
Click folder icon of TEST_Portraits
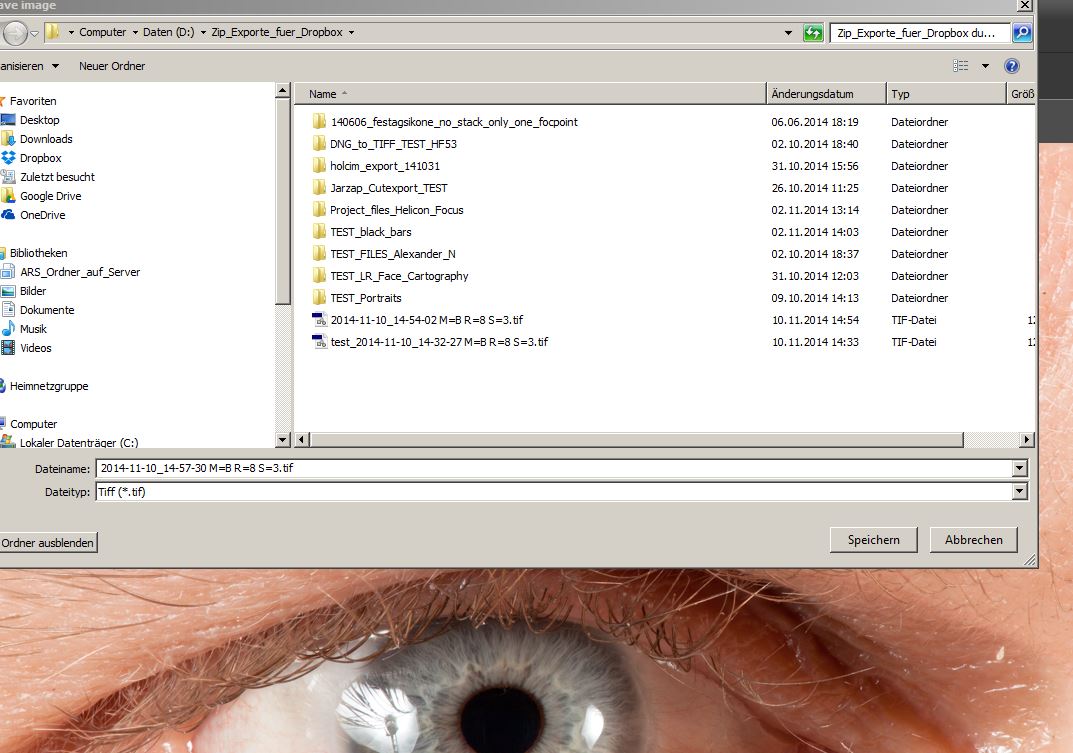click(x=319, y=298)
